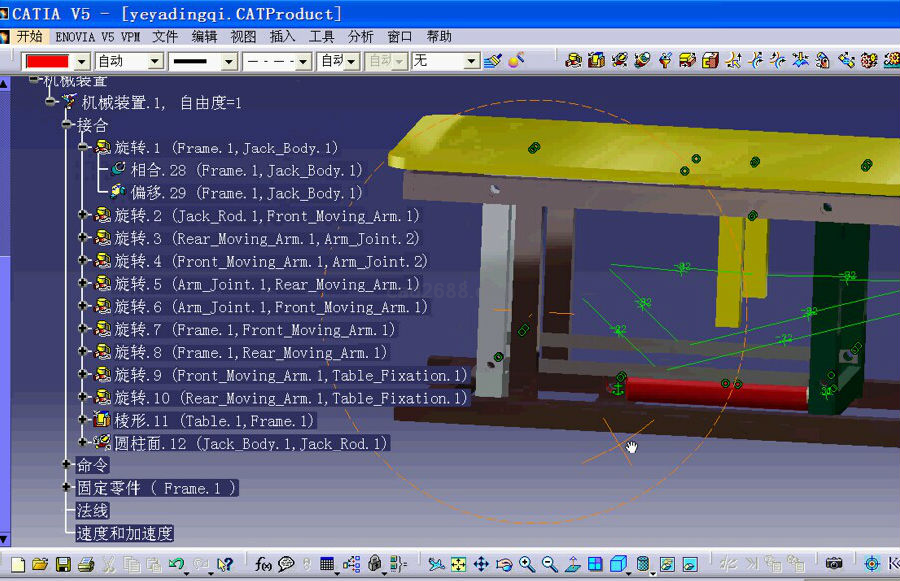Click the Print icon in bottom toolbar
The image size is (900, 581).
(86, 565)
